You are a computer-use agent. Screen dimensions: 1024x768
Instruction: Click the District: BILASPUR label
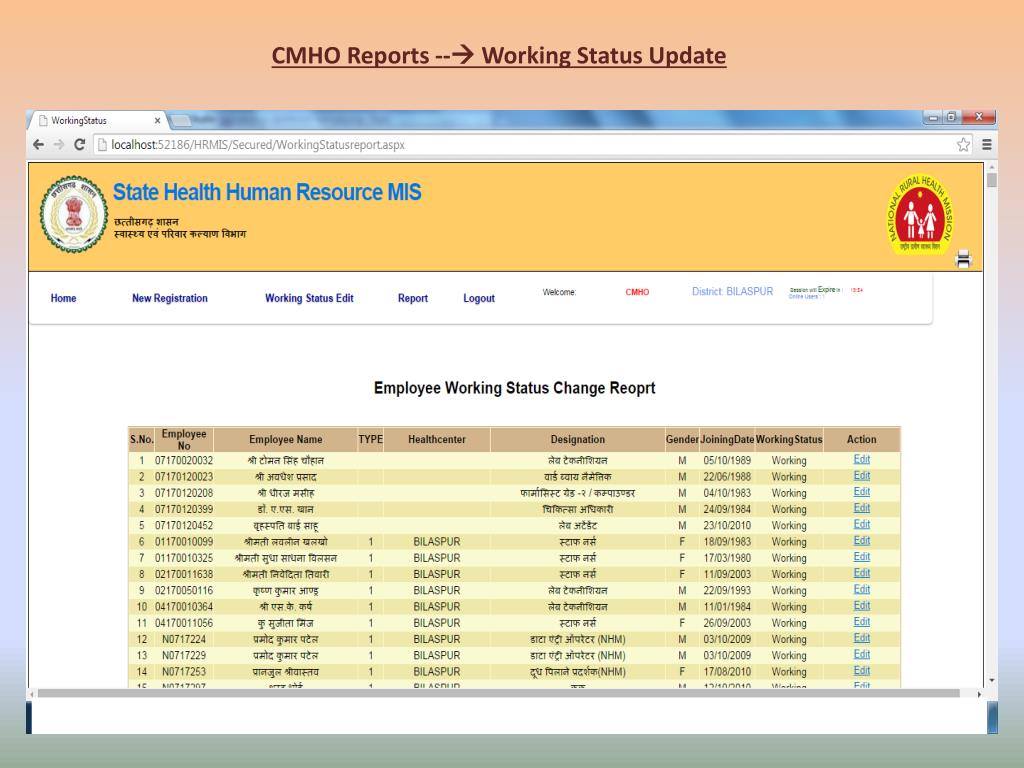[732, 291]
